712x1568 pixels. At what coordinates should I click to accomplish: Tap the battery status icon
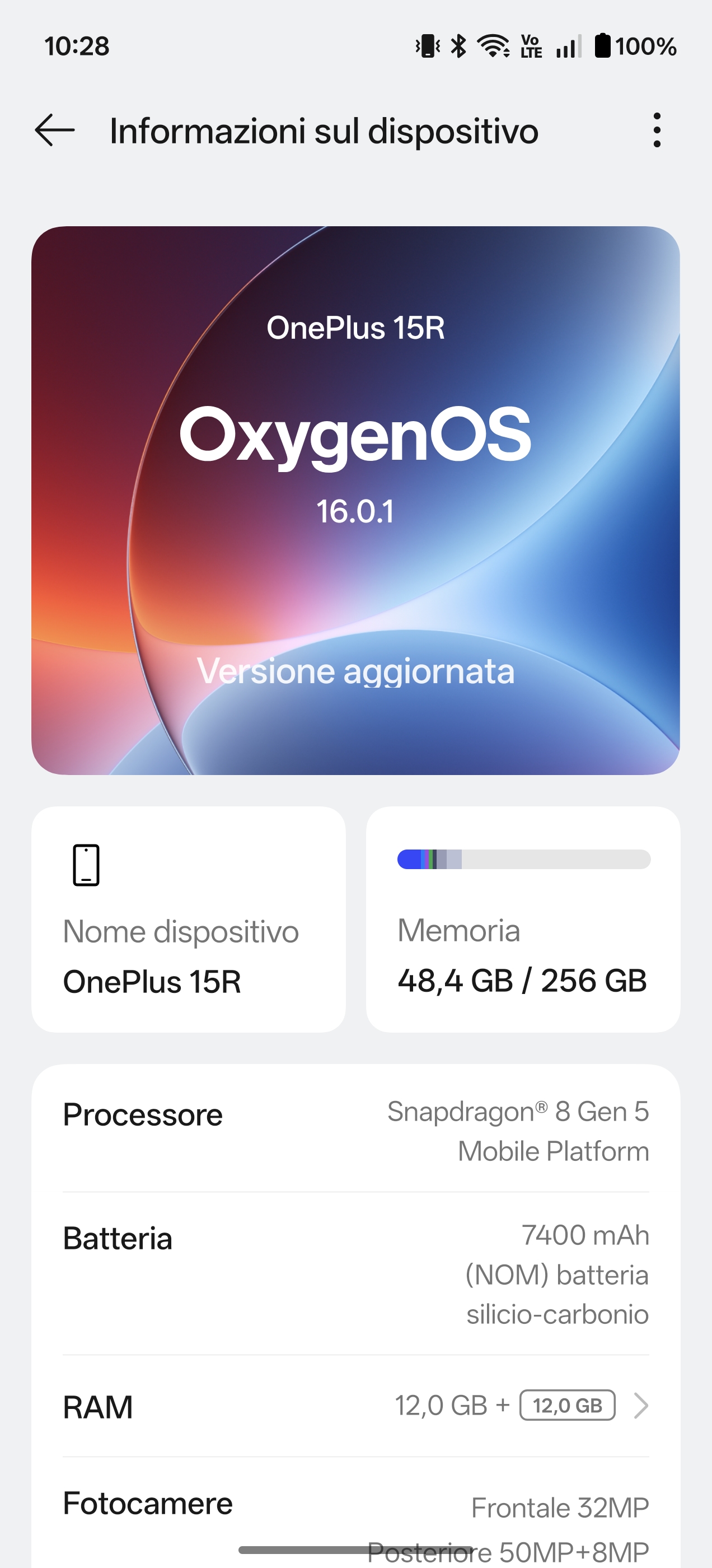[602, 46]
